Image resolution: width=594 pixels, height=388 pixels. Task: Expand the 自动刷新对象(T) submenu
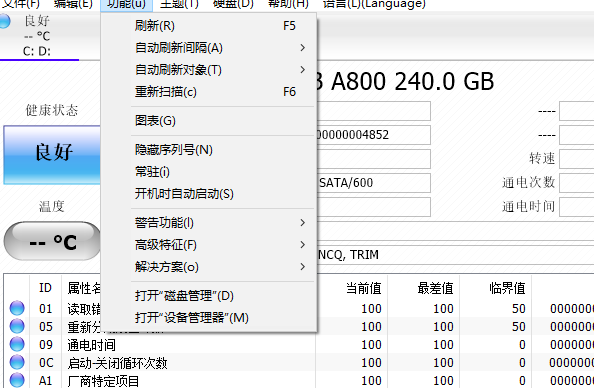coord(209,70)
